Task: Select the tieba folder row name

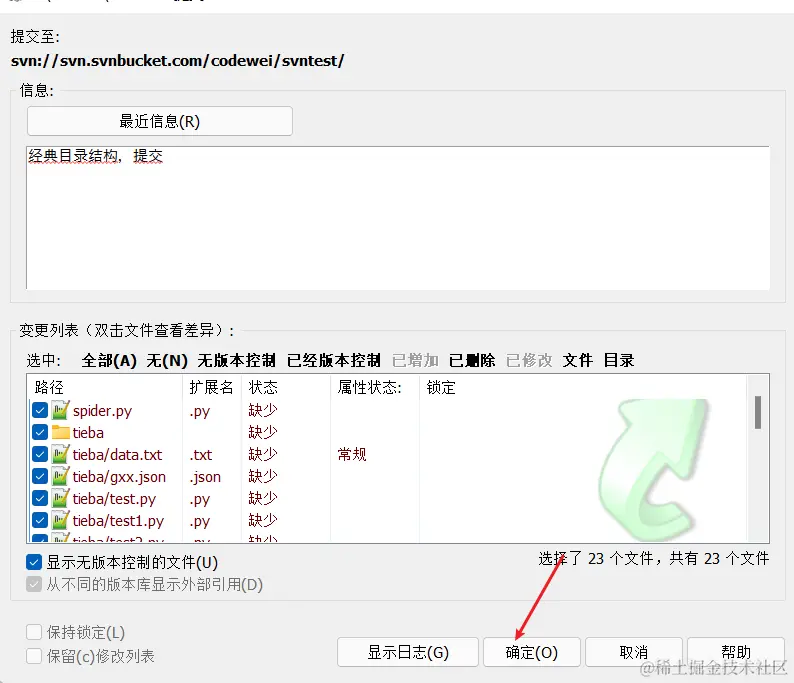Action: click(88, 433)
